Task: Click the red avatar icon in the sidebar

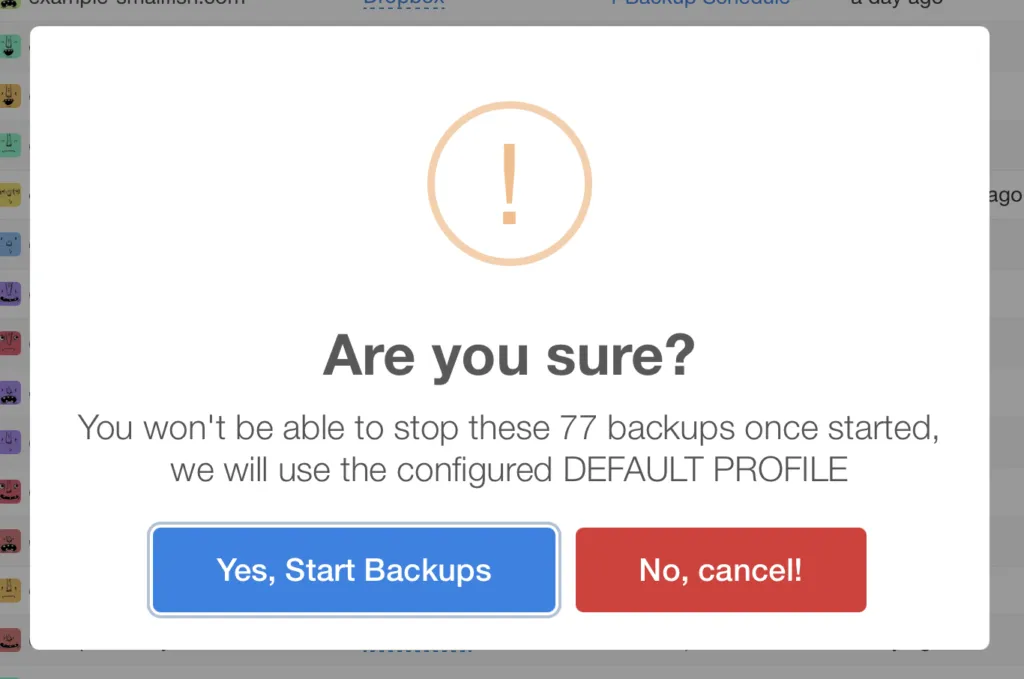Action: pos(9,343)
